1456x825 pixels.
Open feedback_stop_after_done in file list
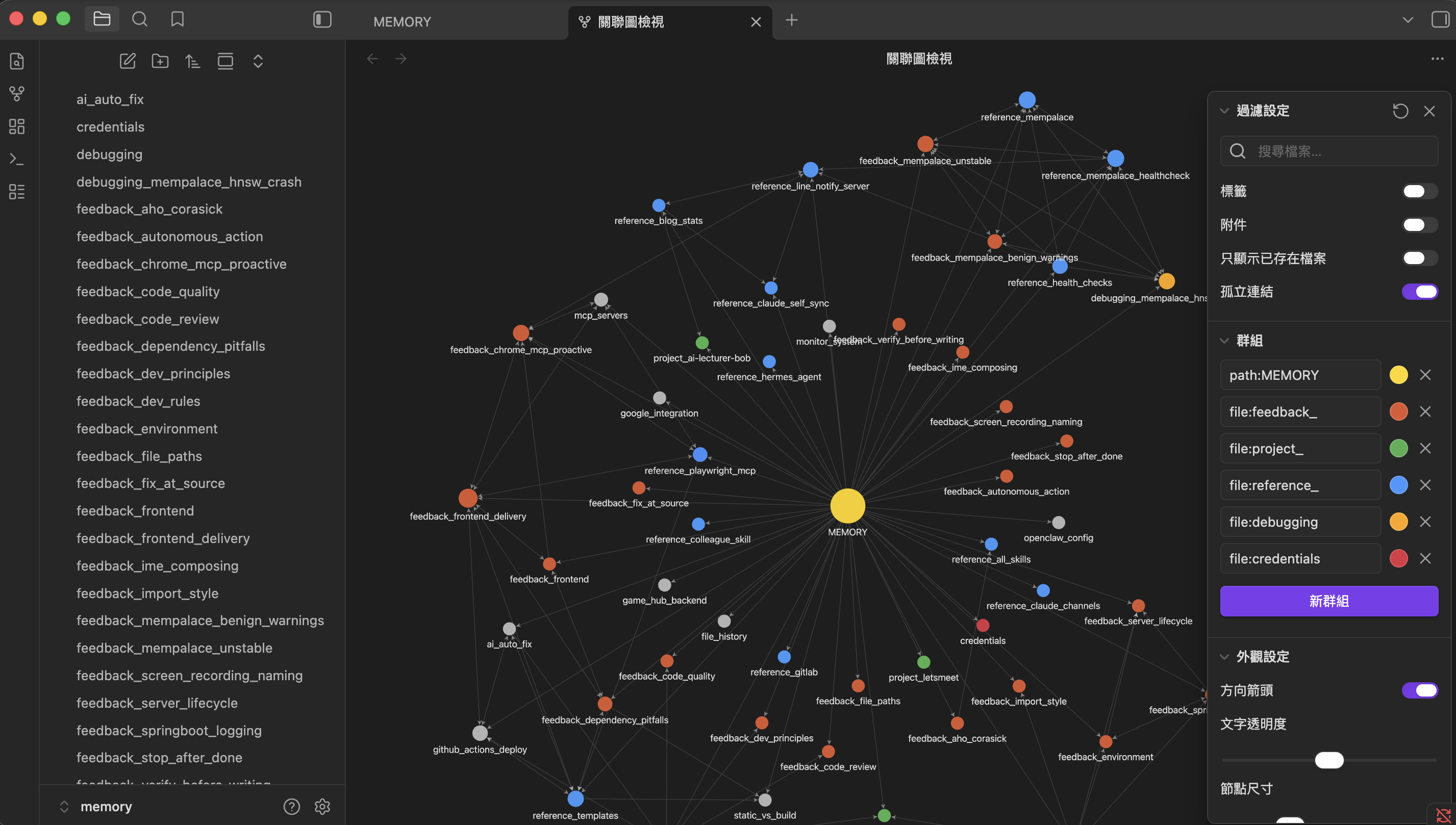(x=159, y=758)
